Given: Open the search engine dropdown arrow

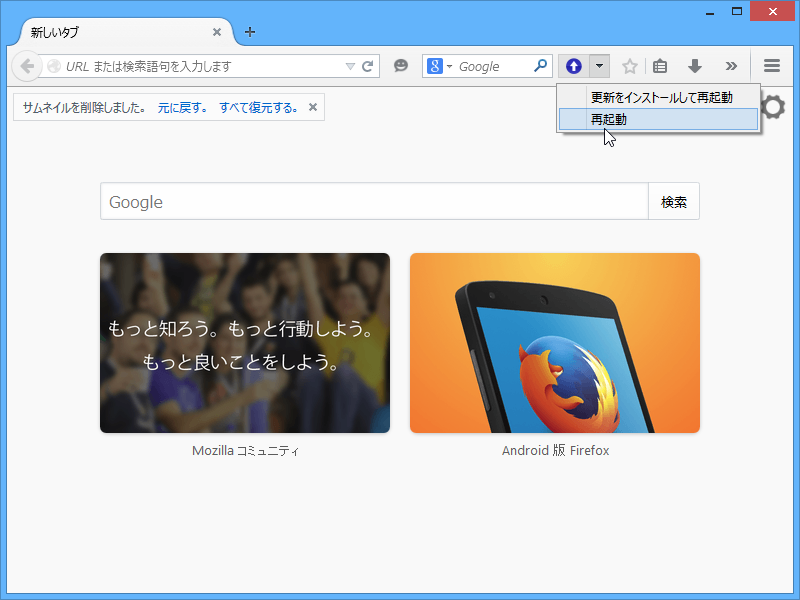Looking at the screenshot, I should coord(448,66).
